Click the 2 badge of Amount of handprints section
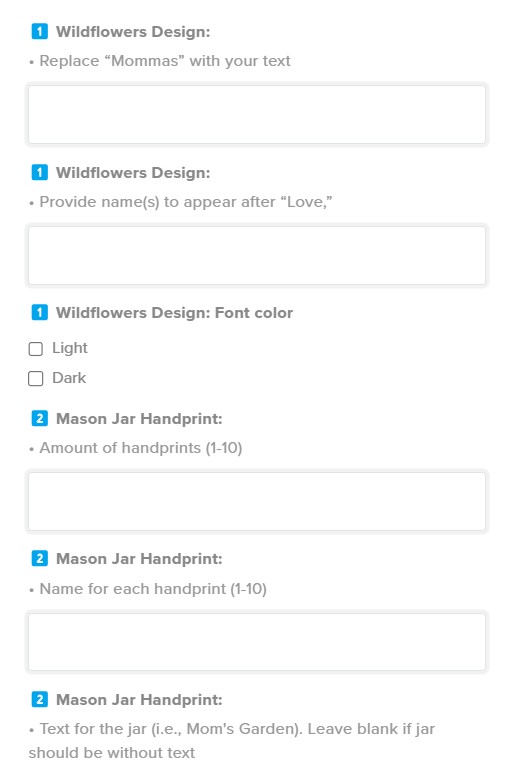The height and width of the screenshot is (769, 512). (x=40, y=418)
